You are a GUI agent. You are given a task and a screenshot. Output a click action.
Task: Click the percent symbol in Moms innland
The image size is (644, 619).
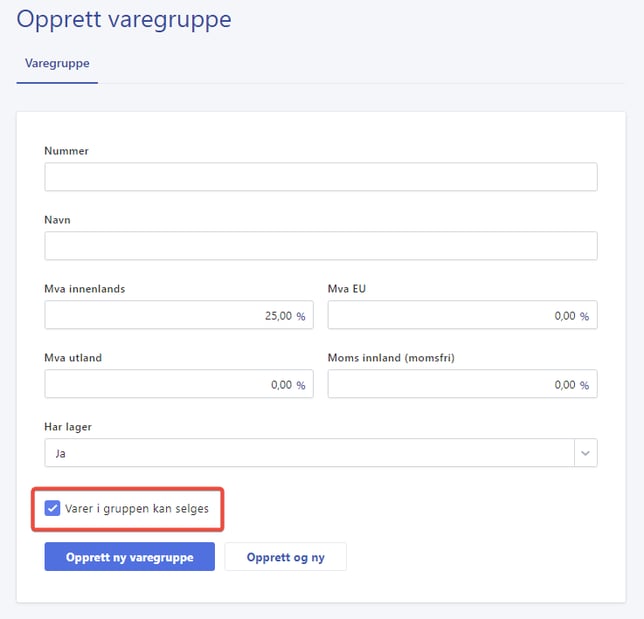pyautogui.click(x=584, y=384)
